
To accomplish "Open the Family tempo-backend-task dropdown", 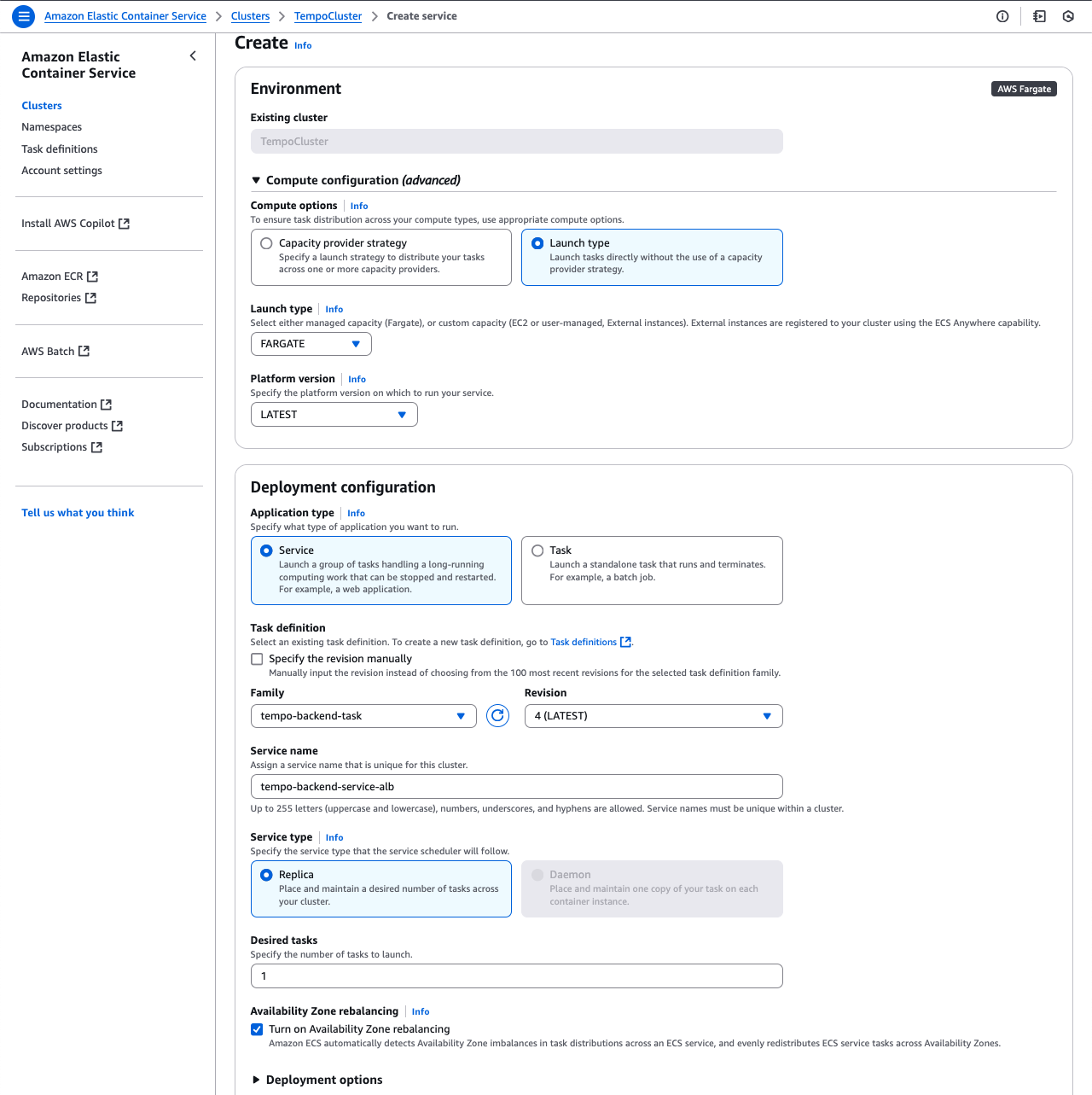I will click(x=363, y=716).
